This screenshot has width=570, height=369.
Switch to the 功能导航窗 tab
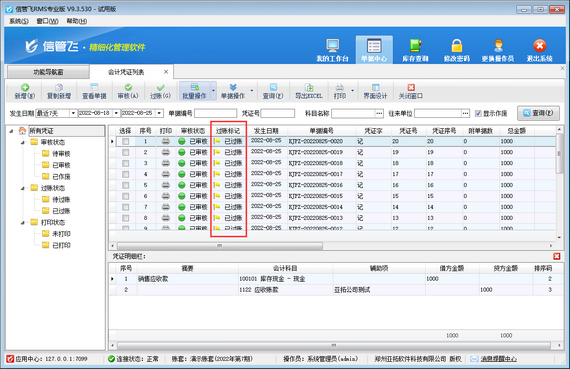pos(48,72)
